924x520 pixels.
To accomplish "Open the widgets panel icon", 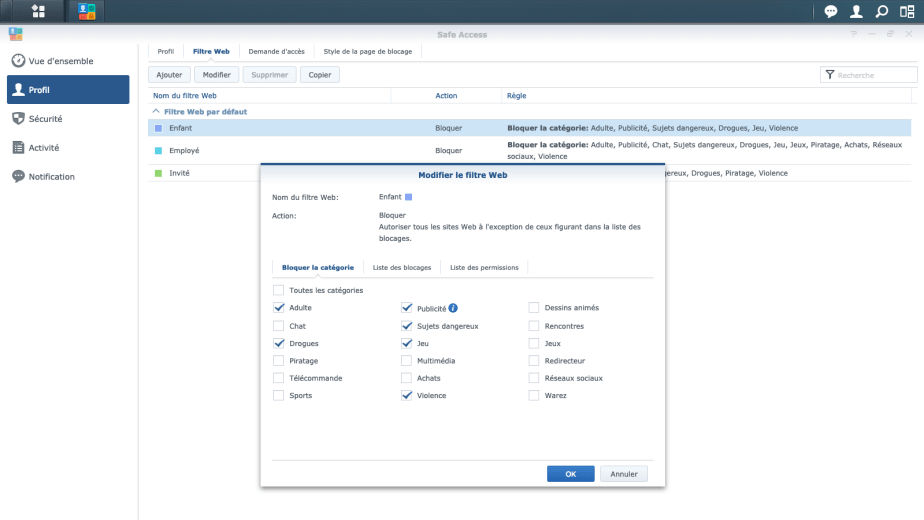I will pyautogui.click(x=906, y=12).
